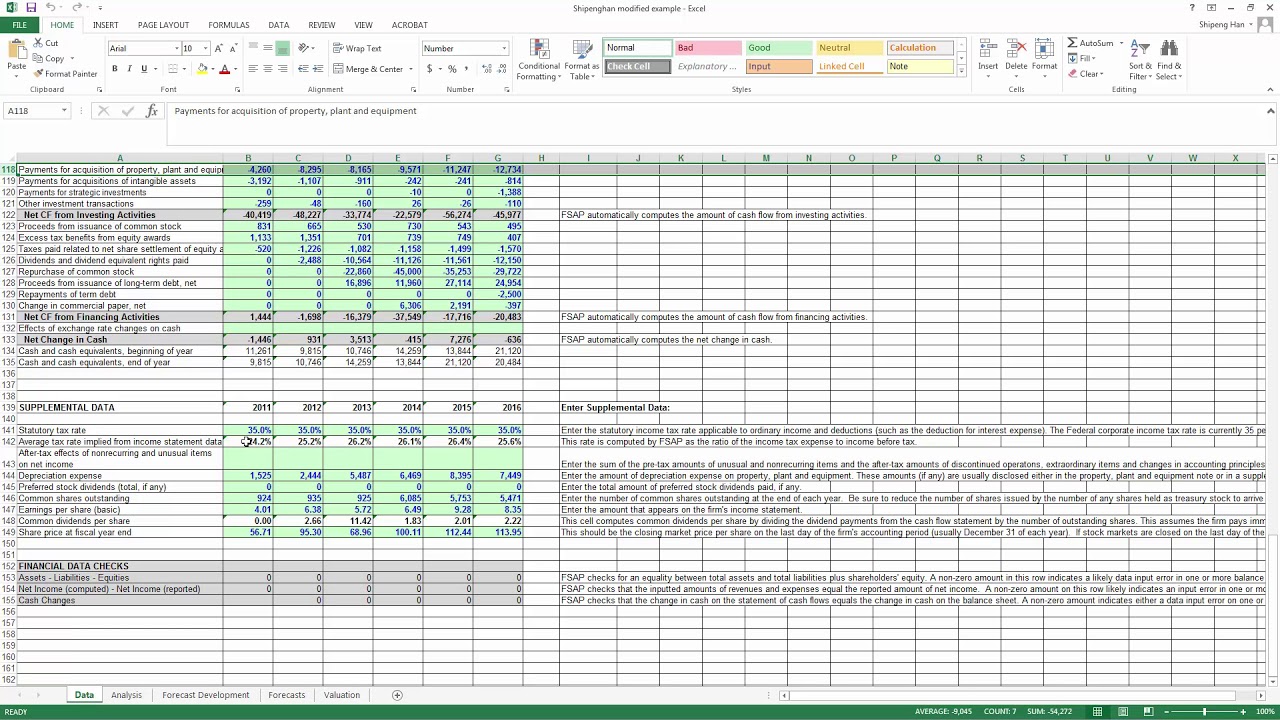
Task: Add a new sheet with plus icon
Action: click(397, 695)
